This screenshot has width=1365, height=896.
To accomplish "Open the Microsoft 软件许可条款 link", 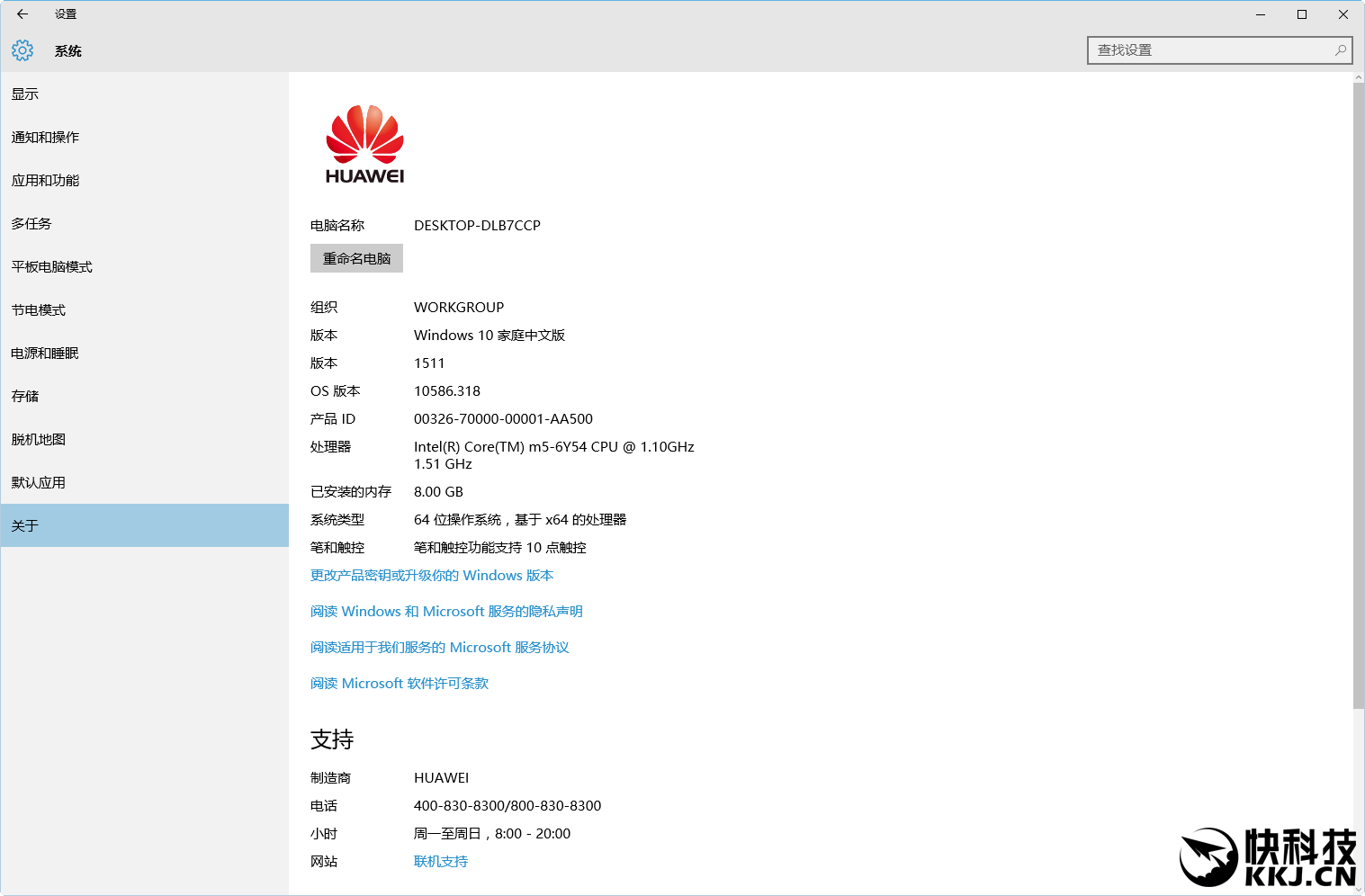I will [x=400, y=684].
